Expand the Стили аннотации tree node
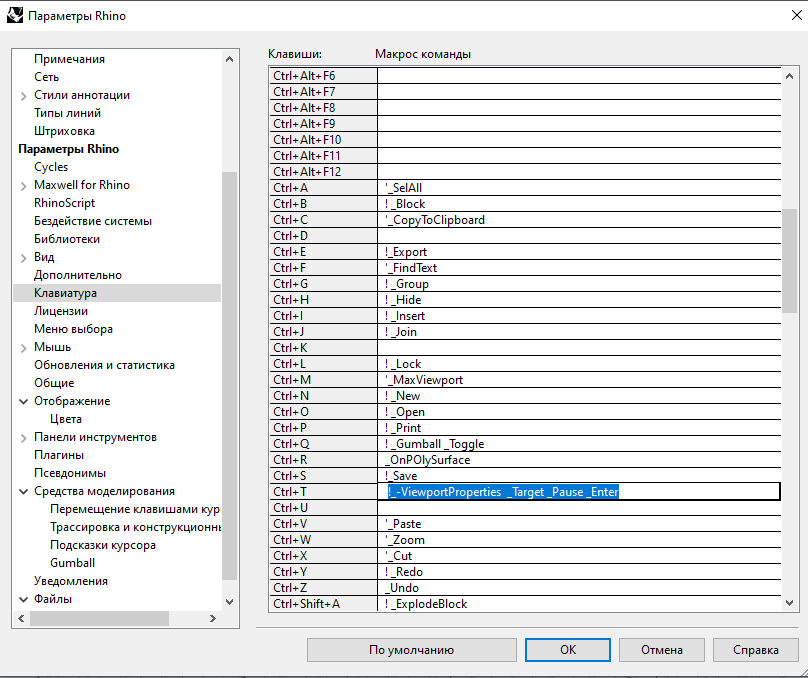 coord(24,95)
